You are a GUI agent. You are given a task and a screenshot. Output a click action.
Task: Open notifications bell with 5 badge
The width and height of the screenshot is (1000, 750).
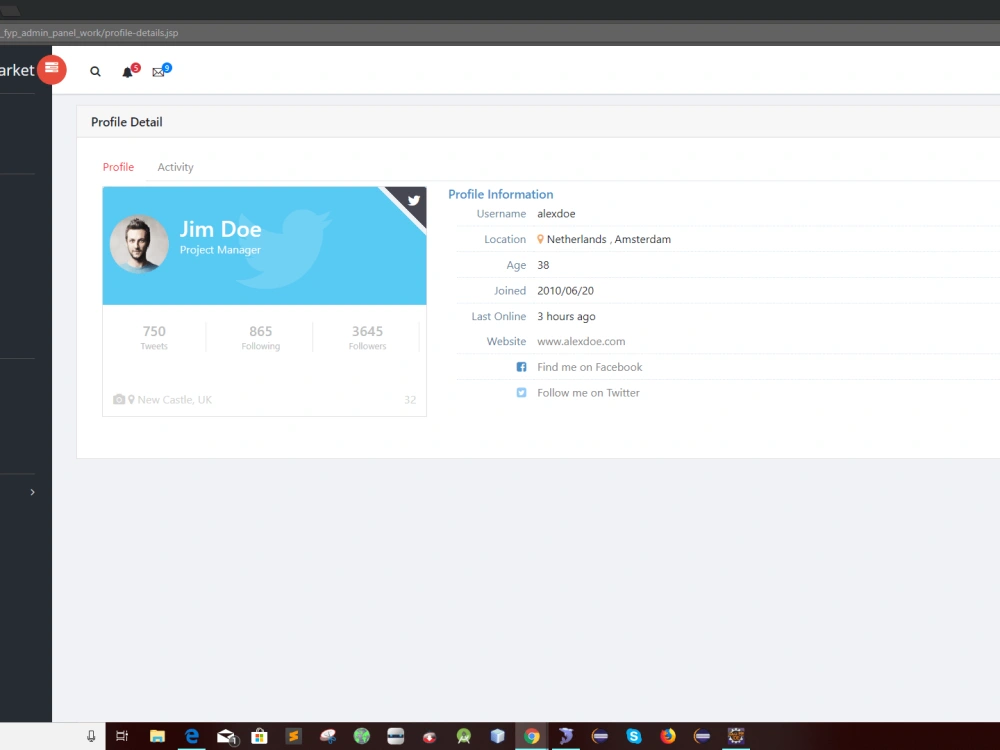pos(130,71)
